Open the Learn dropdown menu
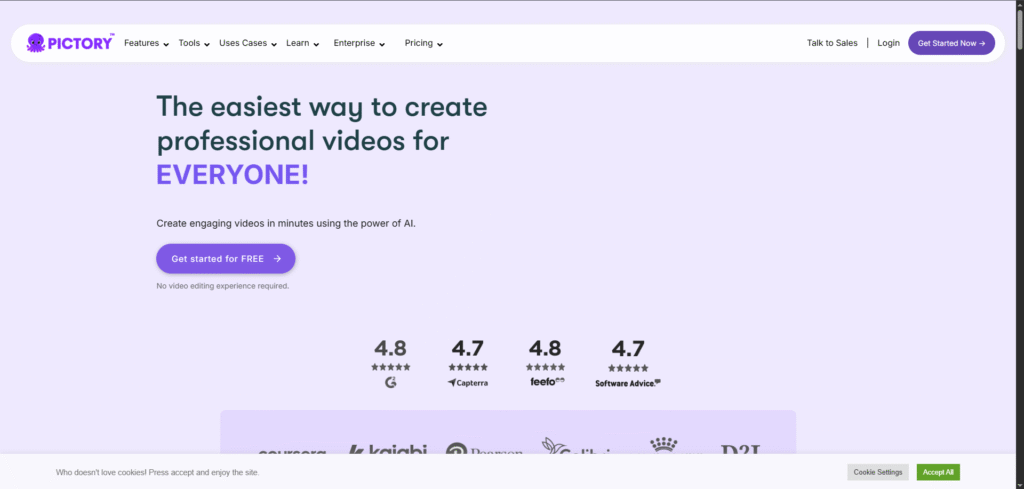Image resolution: width=1024 pixels, height=489 pixels. (x=302, y=43)
